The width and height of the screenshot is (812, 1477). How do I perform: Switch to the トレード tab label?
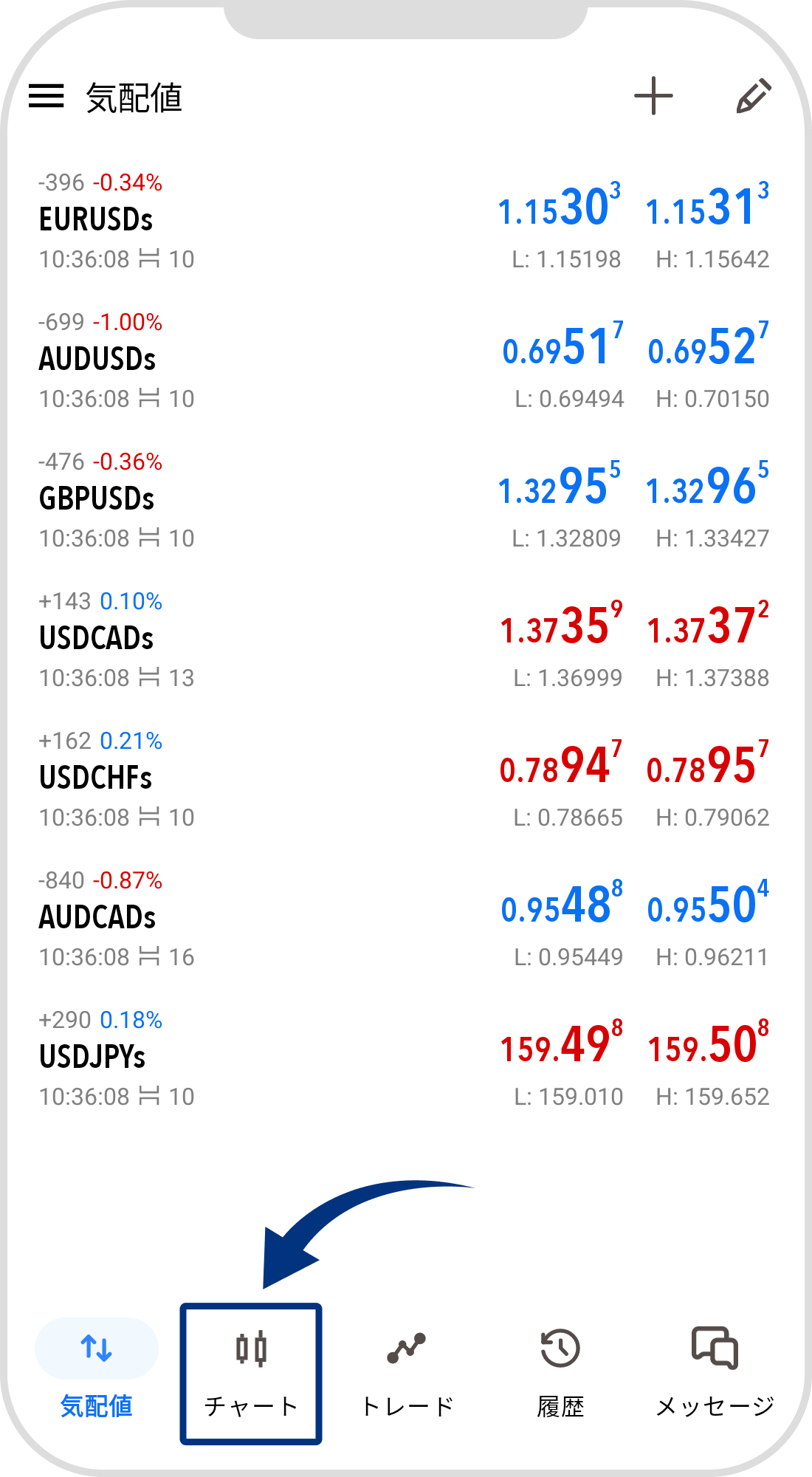pos(406,1406)
